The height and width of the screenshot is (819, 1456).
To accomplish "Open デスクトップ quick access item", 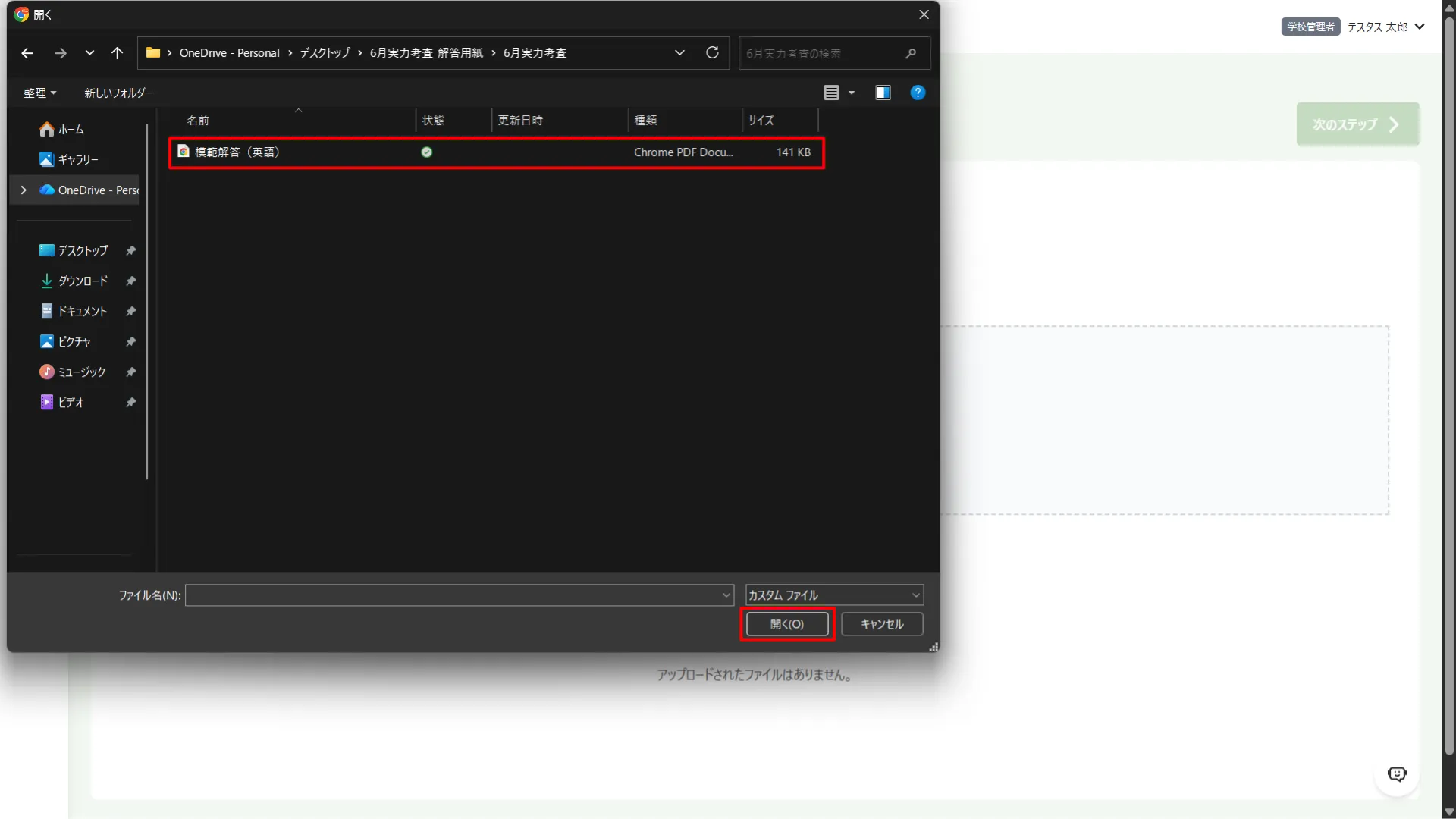I will 74,250.
